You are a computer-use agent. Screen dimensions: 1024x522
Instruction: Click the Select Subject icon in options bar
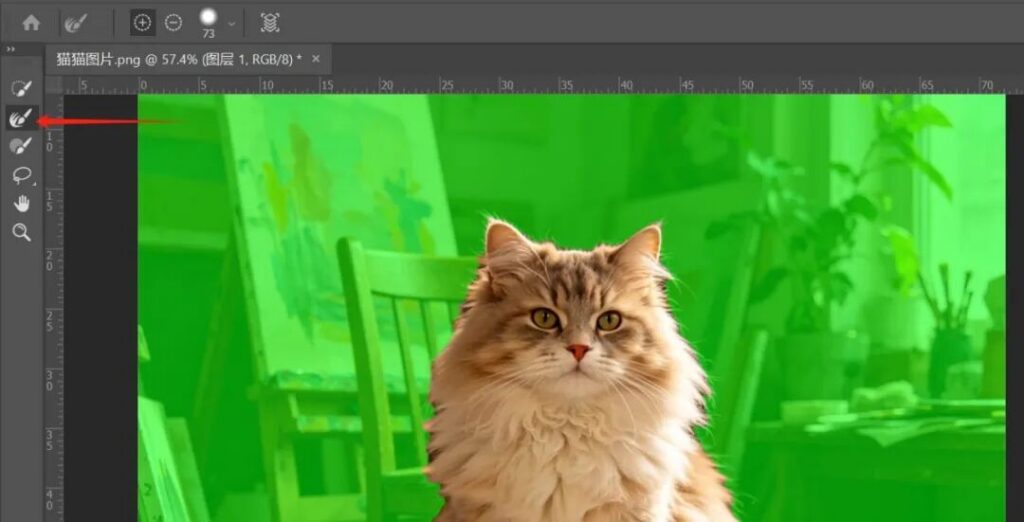(270, 23)
